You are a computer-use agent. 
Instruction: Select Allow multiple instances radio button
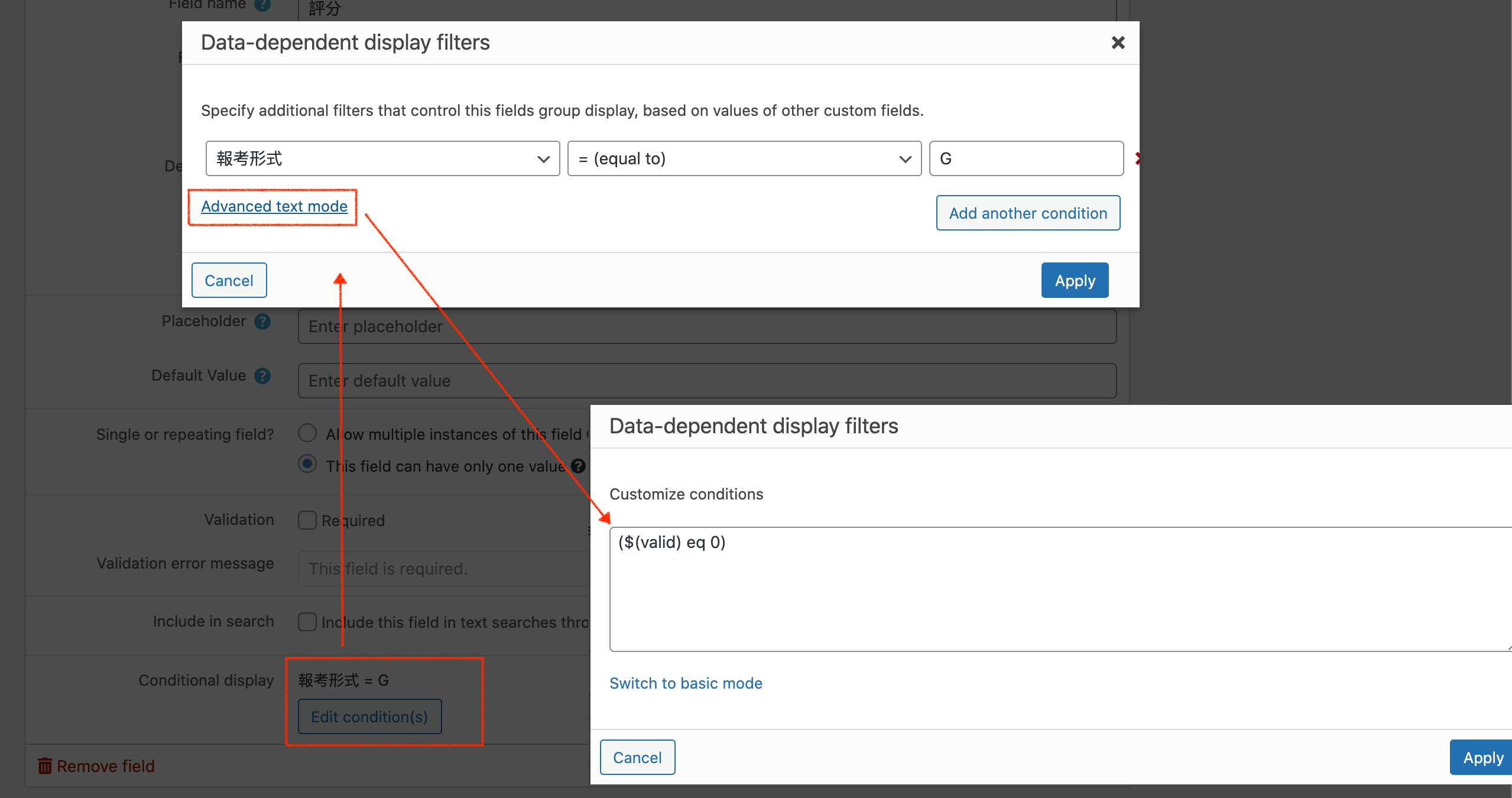307,433
